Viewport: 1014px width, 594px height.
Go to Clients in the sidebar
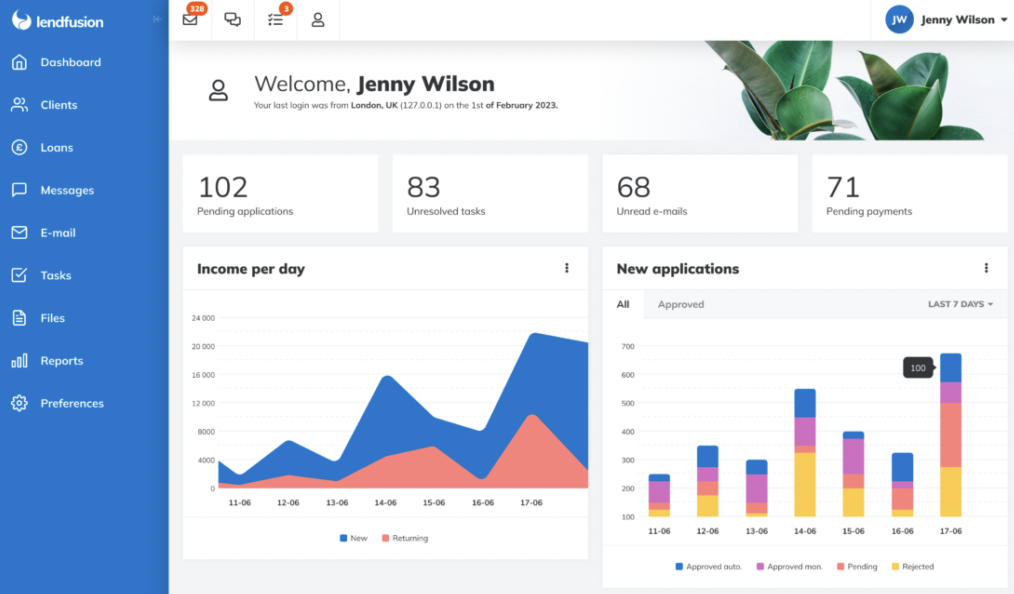click(x=58, y=105)
